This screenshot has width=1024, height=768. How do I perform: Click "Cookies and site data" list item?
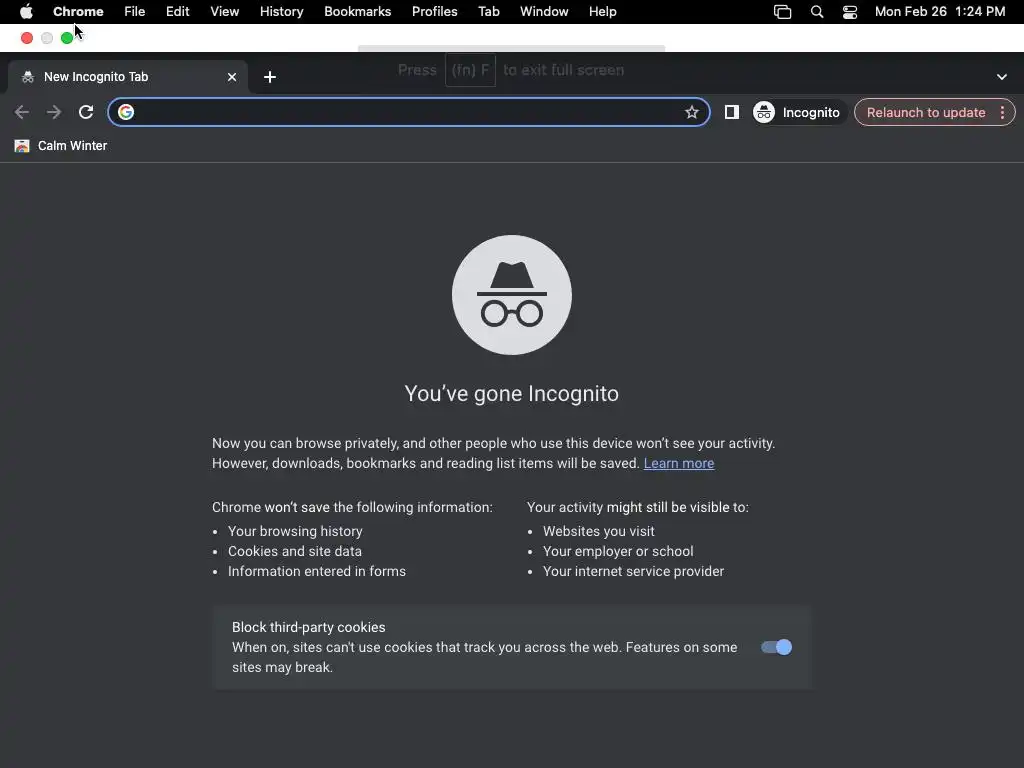[x=295, y=551]
